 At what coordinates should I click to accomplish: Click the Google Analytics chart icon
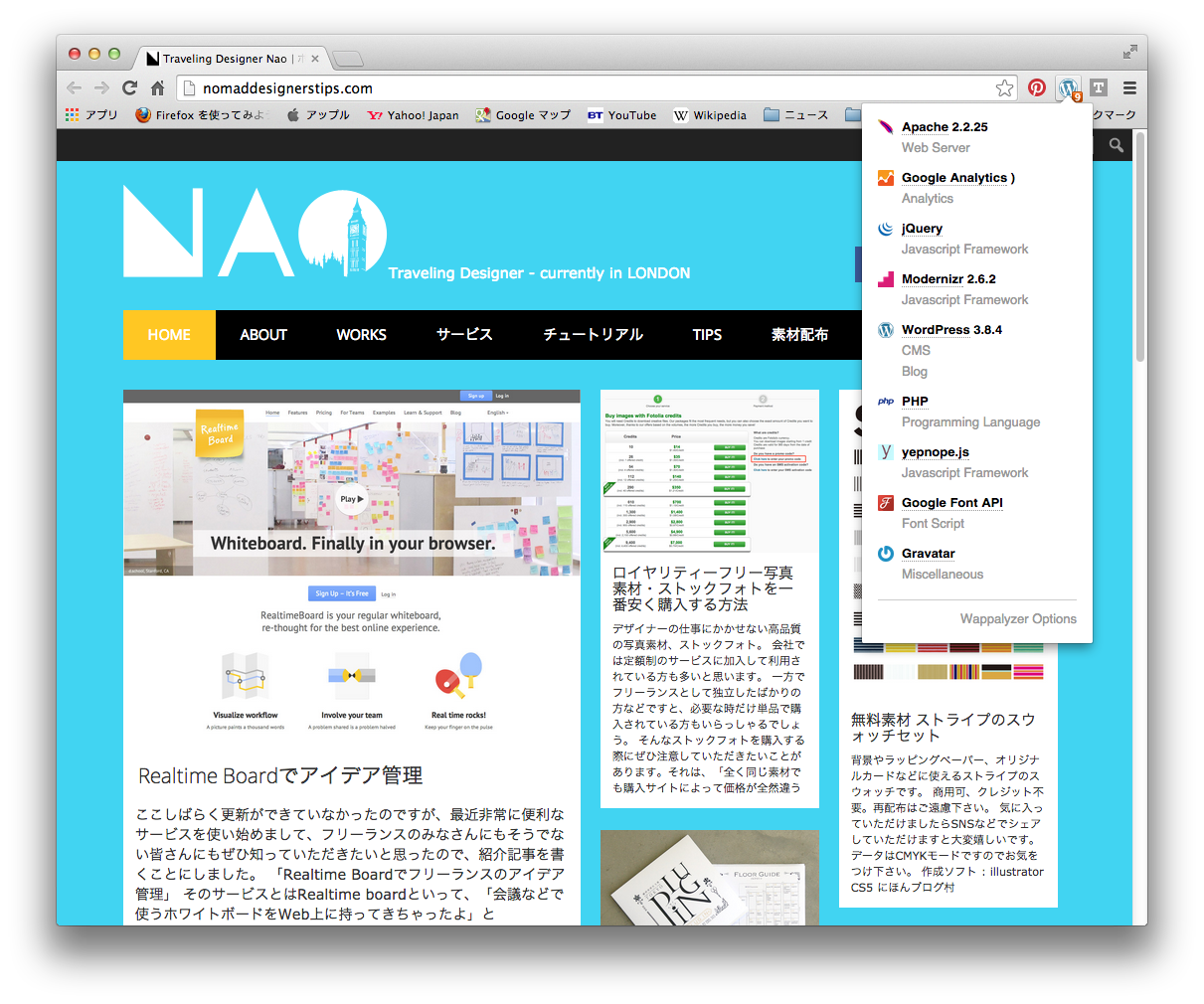point(886,178)
